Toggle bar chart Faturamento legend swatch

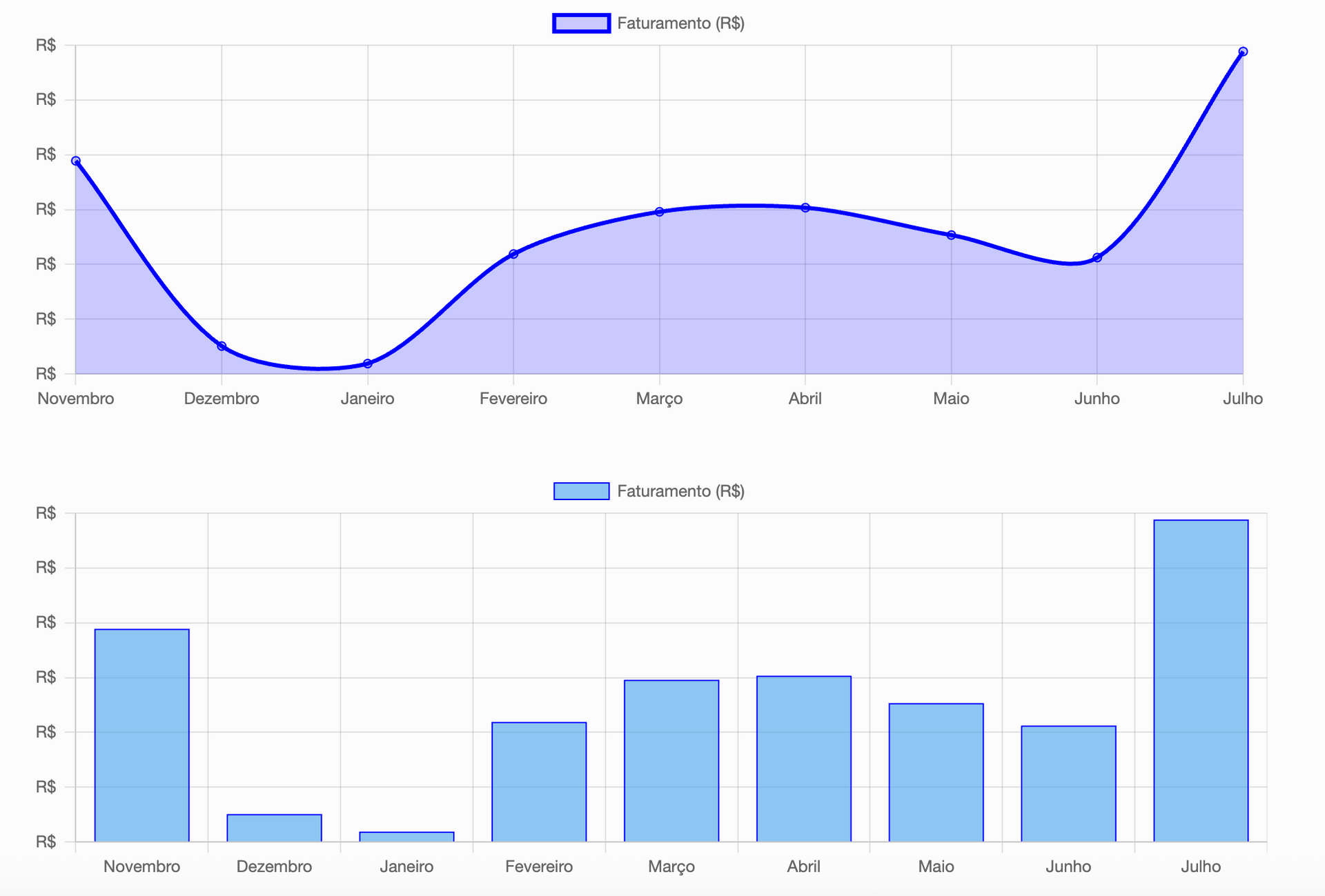(581, 491)
